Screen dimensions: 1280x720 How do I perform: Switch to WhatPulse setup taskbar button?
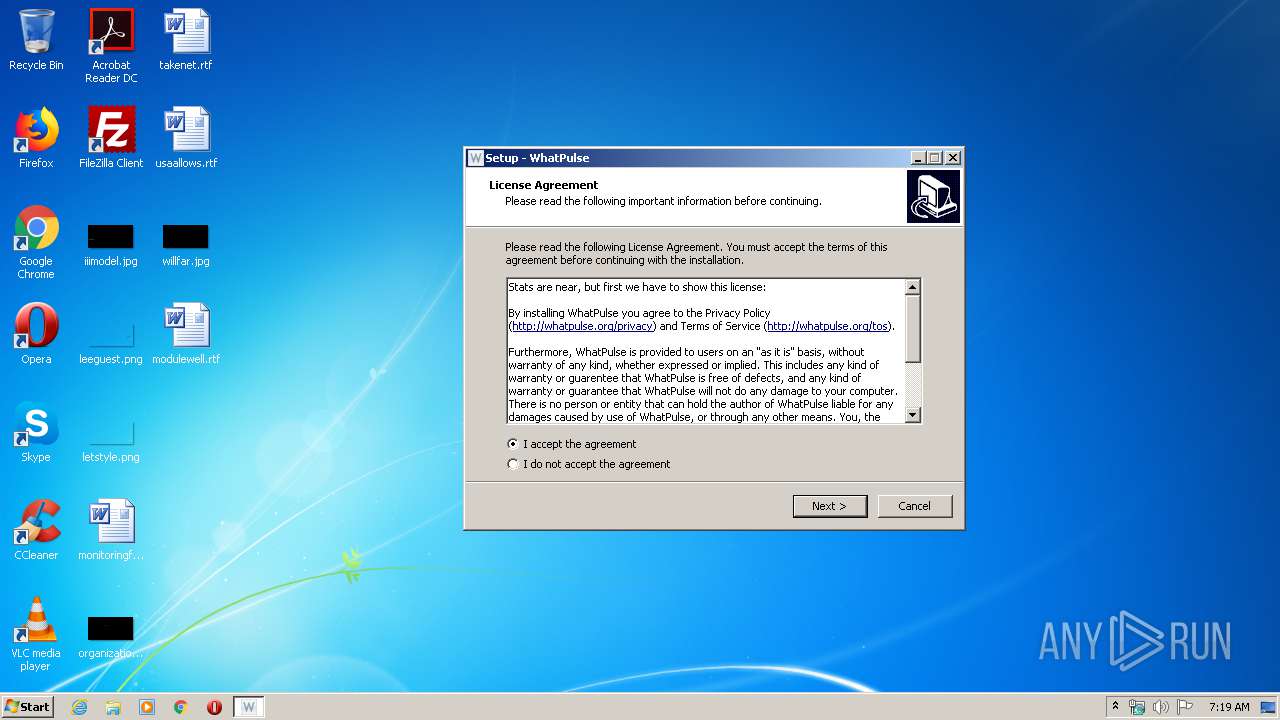point(249,707)
